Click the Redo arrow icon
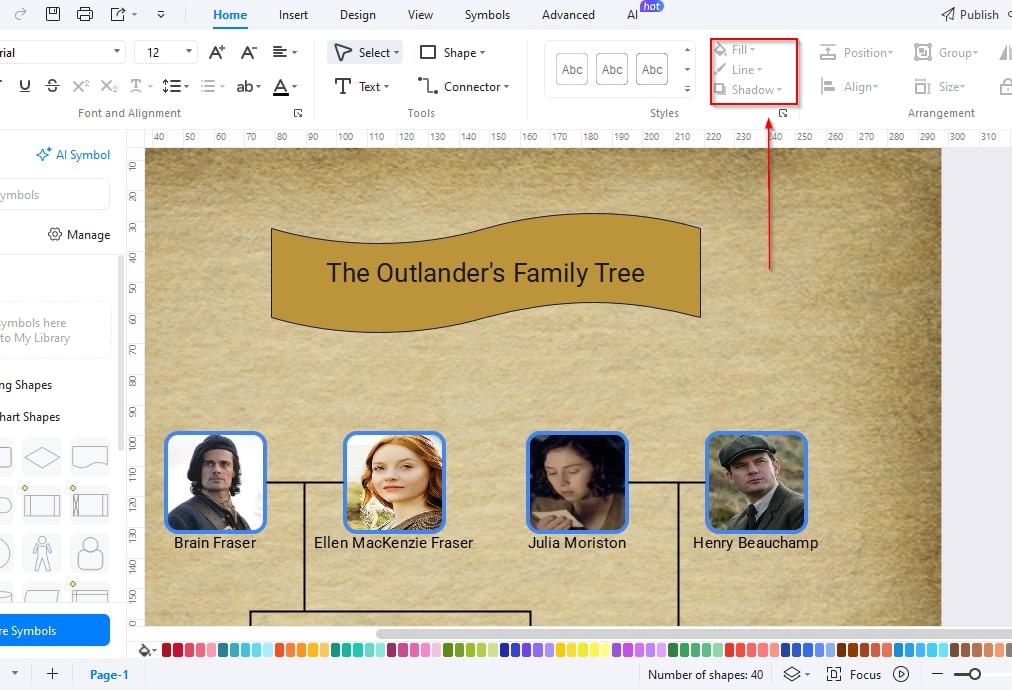The width and height of the screenshot is (1012, 690). tap(20, 14)
